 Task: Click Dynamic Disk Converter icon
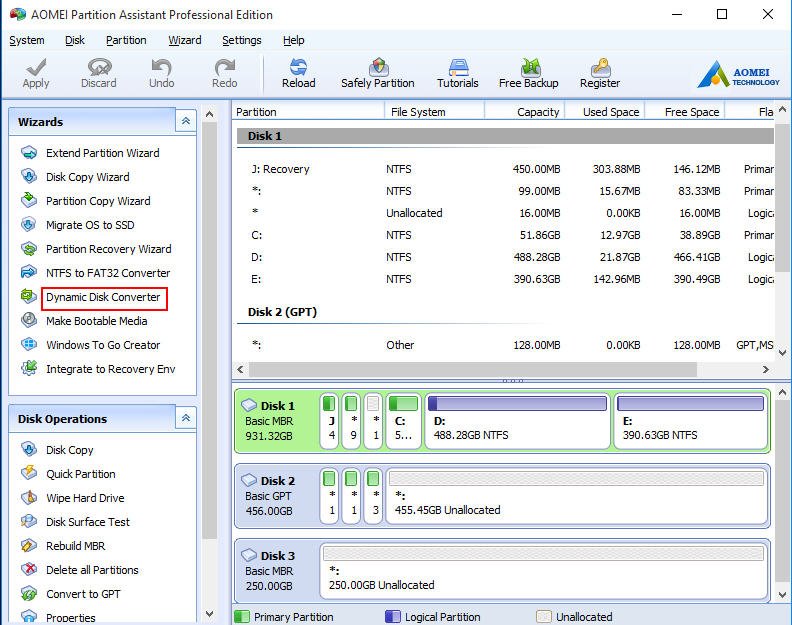pyautogui.click(x=29, y=296)
